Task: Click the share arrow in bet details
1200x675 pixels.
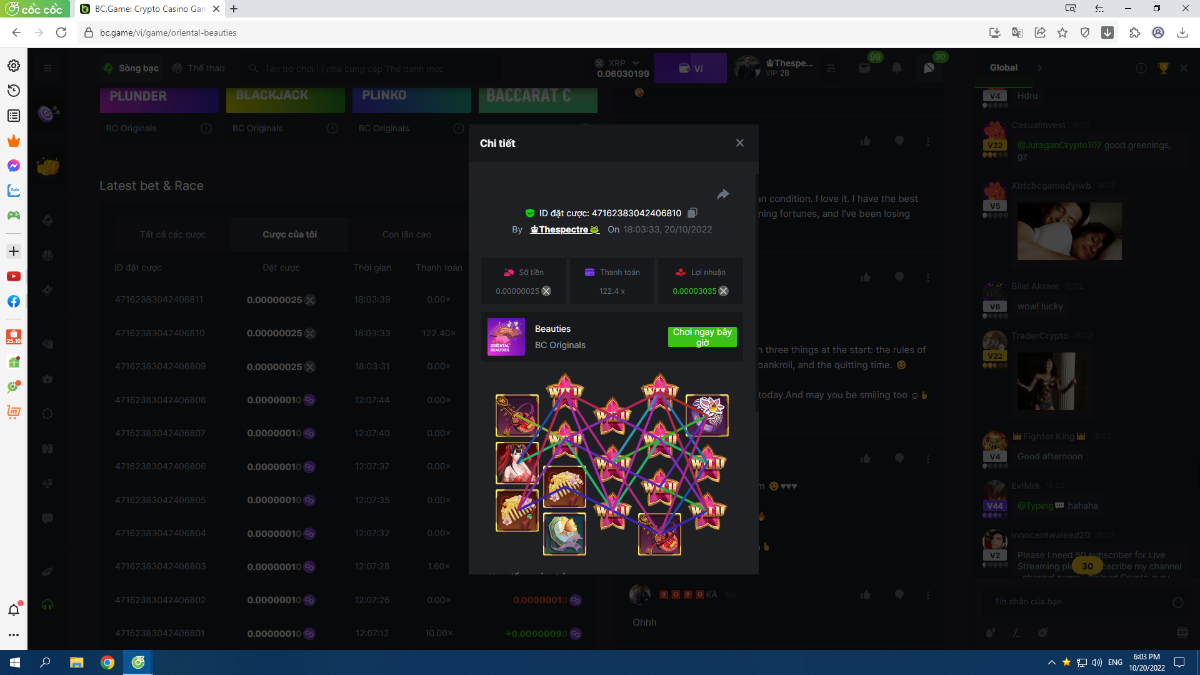Action: (x=723, y=194)
